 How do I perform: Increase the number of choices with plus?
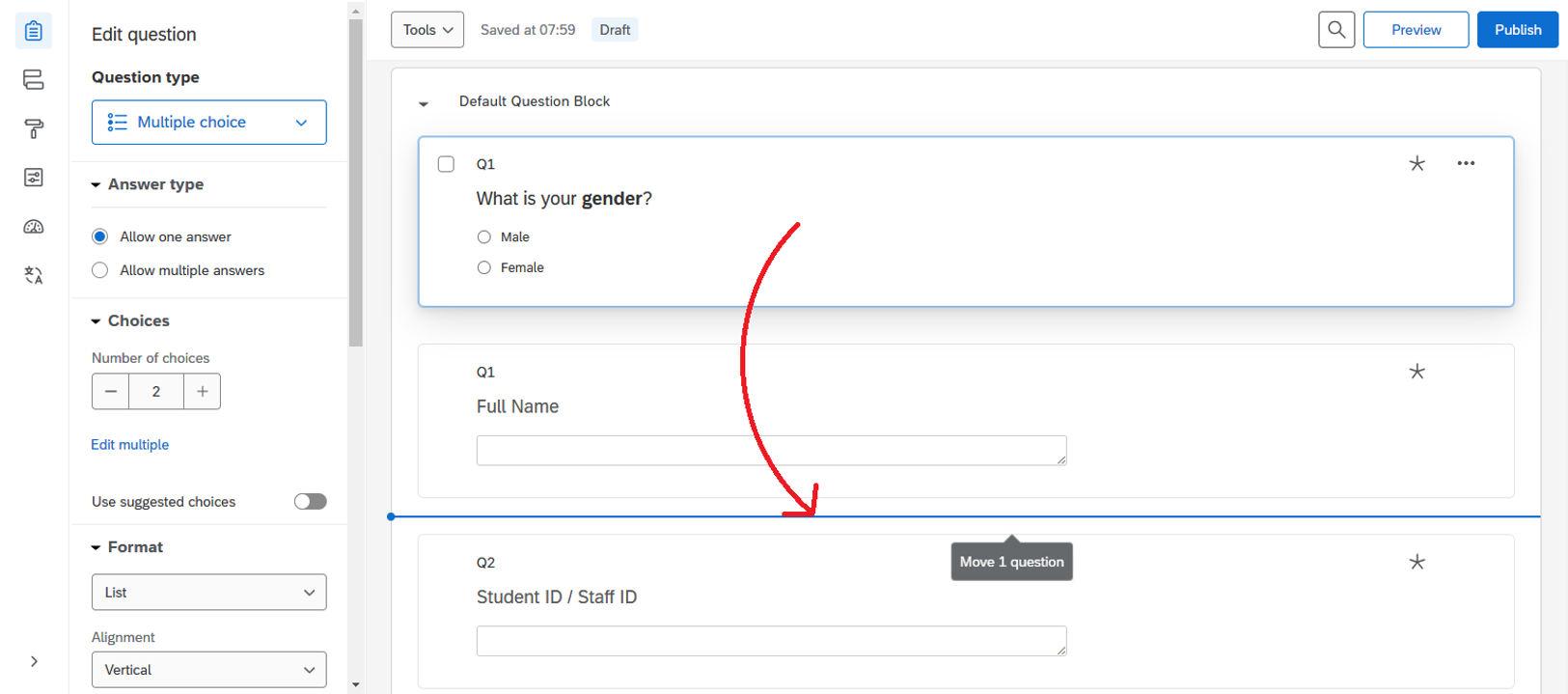tap(202, 392)
